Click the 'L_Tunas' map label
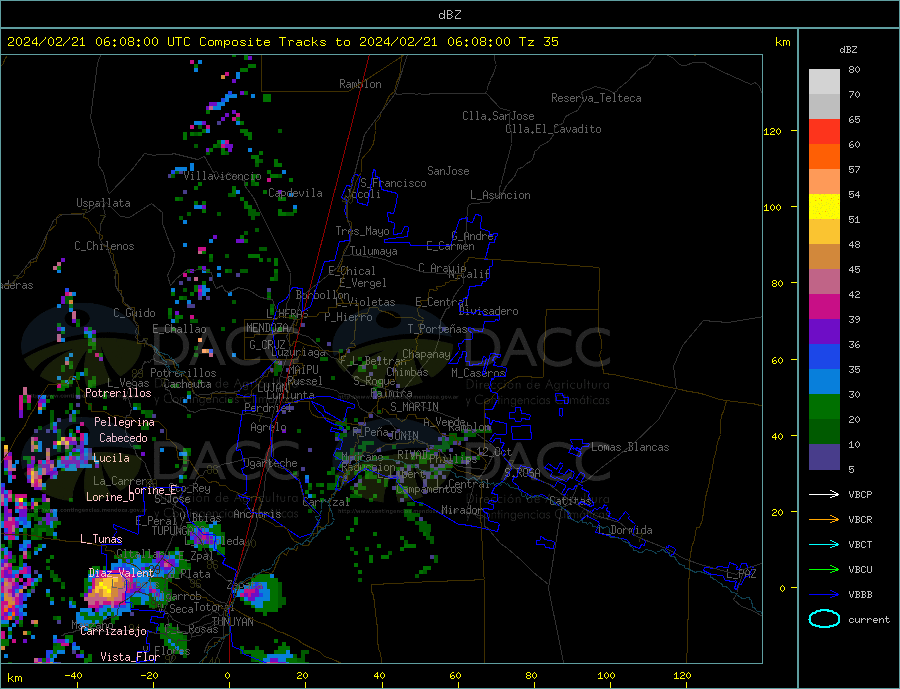Screen dimensions: 900x689 coord(101,539)
